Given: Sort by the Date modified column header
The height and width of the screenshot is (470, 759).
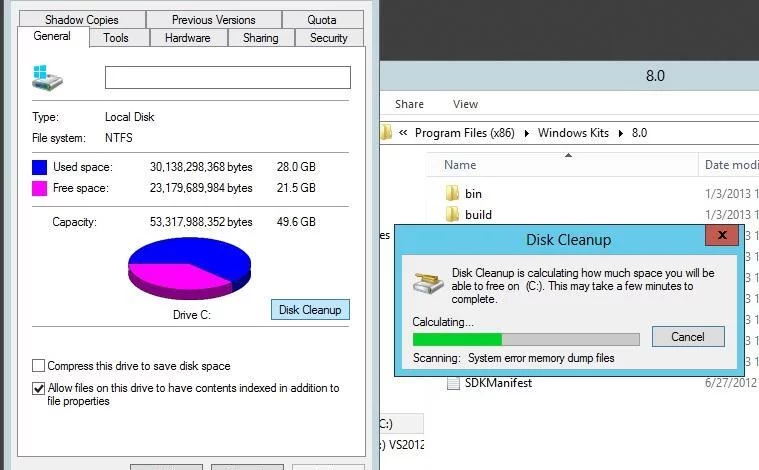Looking at the screenshot, I should 729,165.
